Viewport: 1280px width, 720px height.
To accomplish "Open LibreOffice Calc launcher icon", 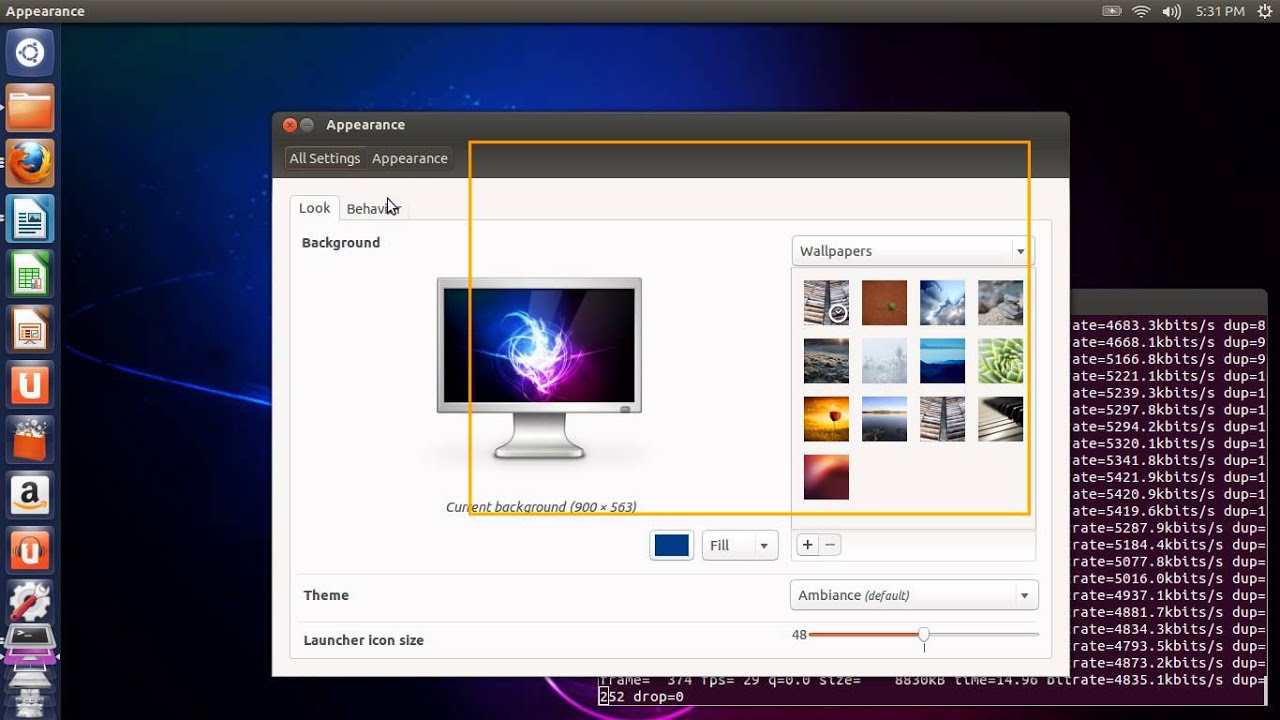I will [x=30, y=274].
